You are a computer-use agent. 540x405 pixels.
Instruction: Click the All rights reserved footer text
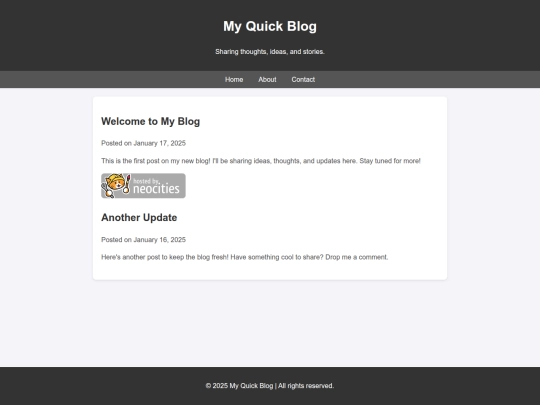(x=306, y=386)
